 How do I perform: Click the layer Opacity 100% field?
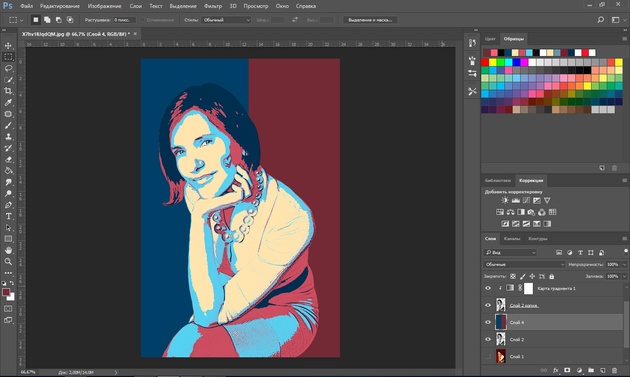click(613, 264)
